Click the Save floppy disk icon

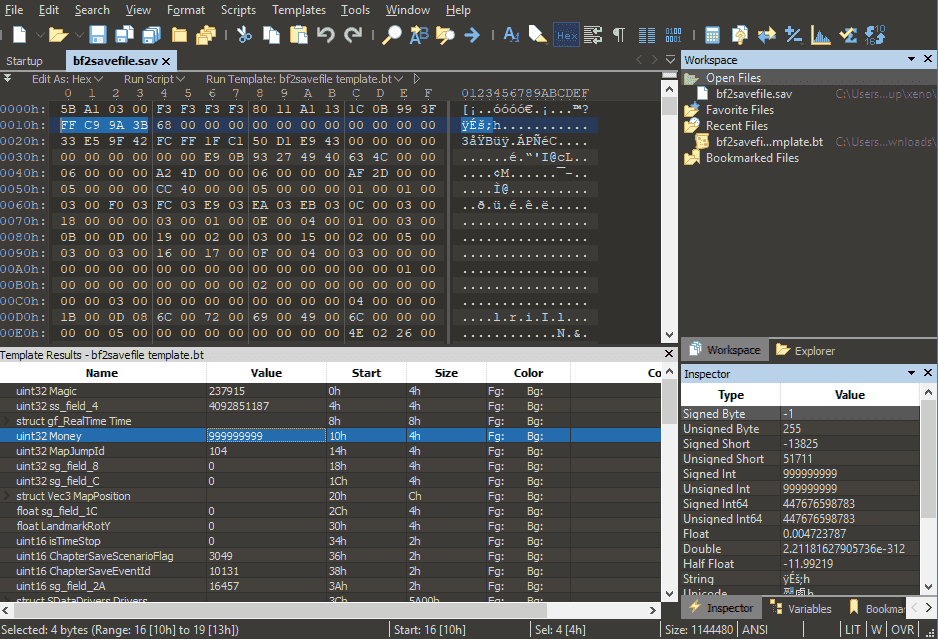(98, 35)
